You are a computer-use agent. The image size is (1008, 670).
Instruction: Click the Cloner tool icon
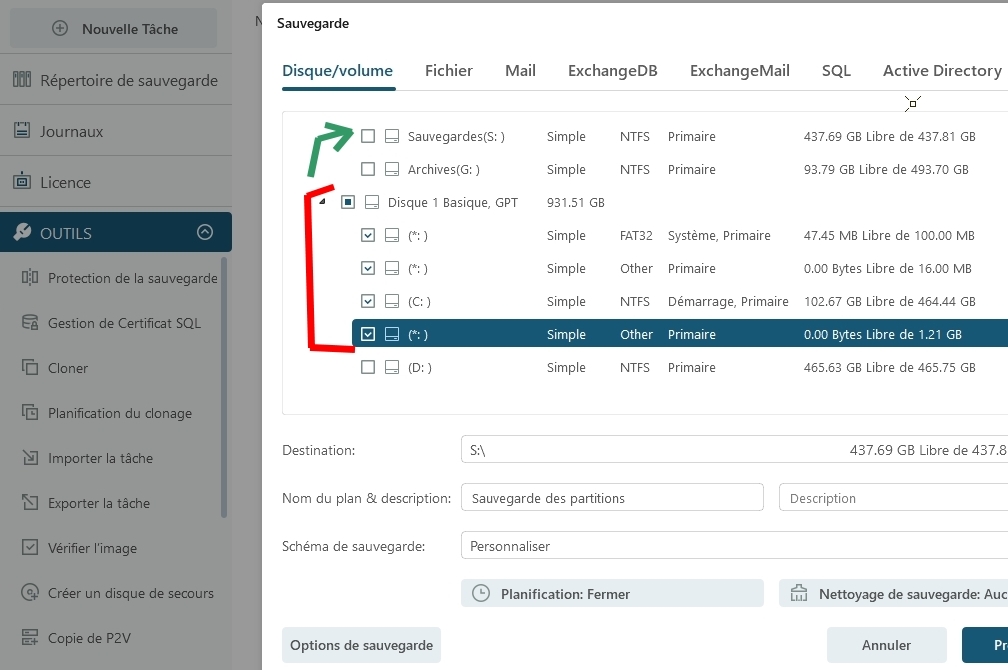[30, 368]
